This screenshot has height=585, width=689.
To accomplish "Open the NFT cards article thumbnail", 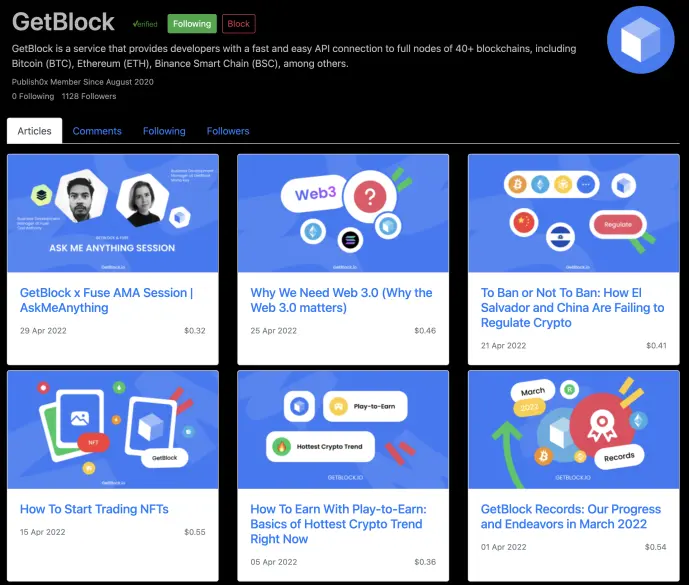I will [x=113, y=429].
